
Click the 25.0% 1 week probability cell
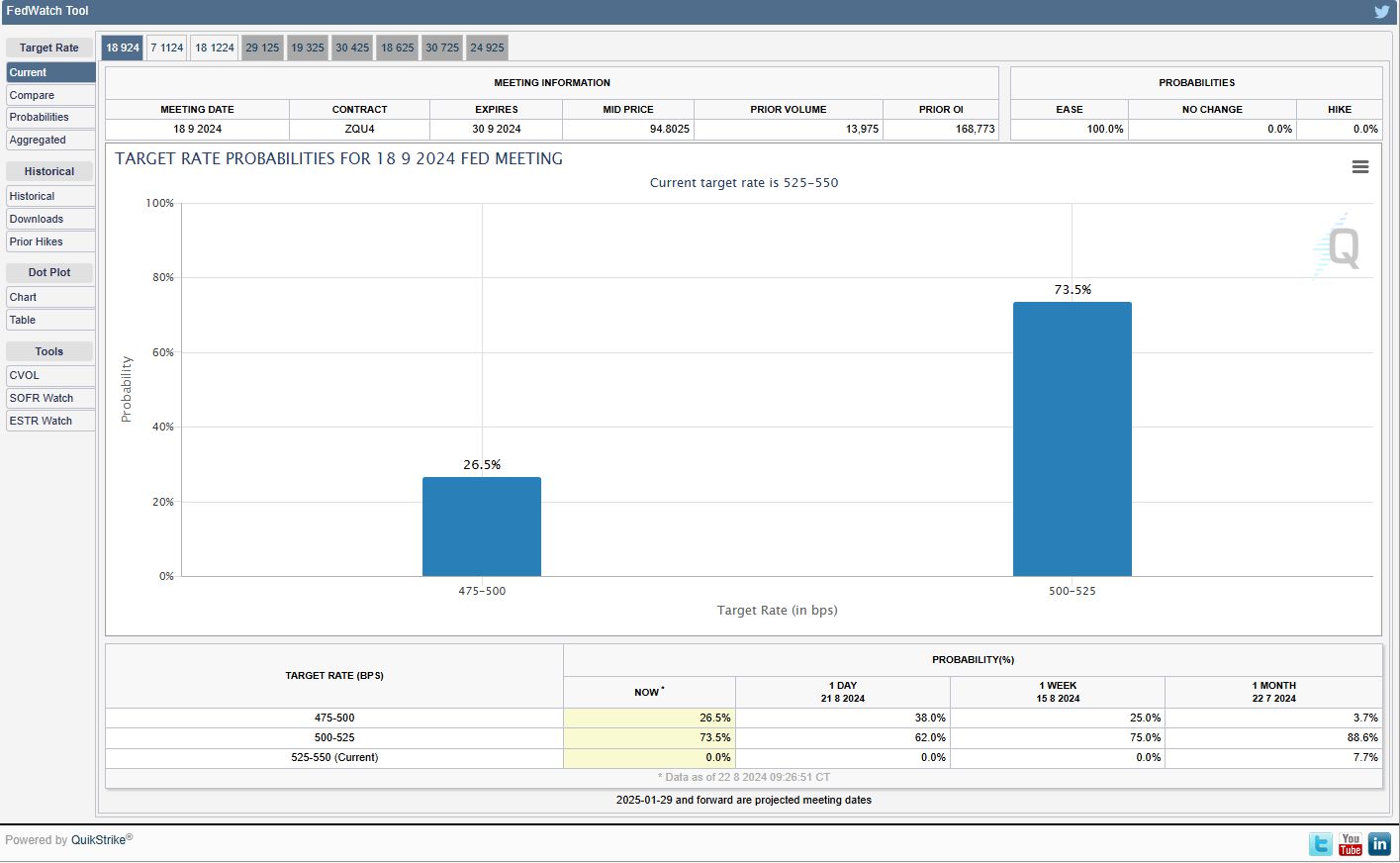(x=1058, y=718)
